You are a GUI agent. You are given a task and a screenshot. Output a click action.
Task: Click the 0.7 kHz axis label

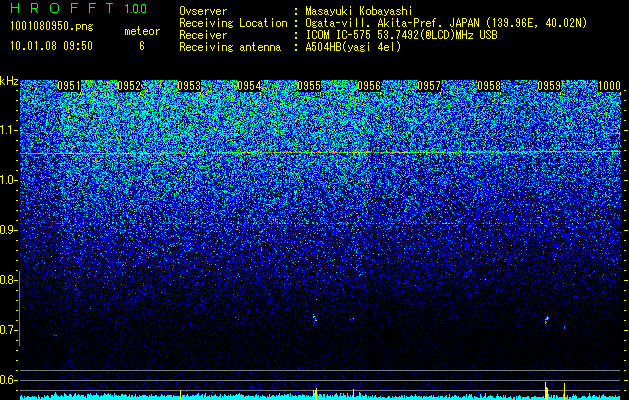coord(8,330)
